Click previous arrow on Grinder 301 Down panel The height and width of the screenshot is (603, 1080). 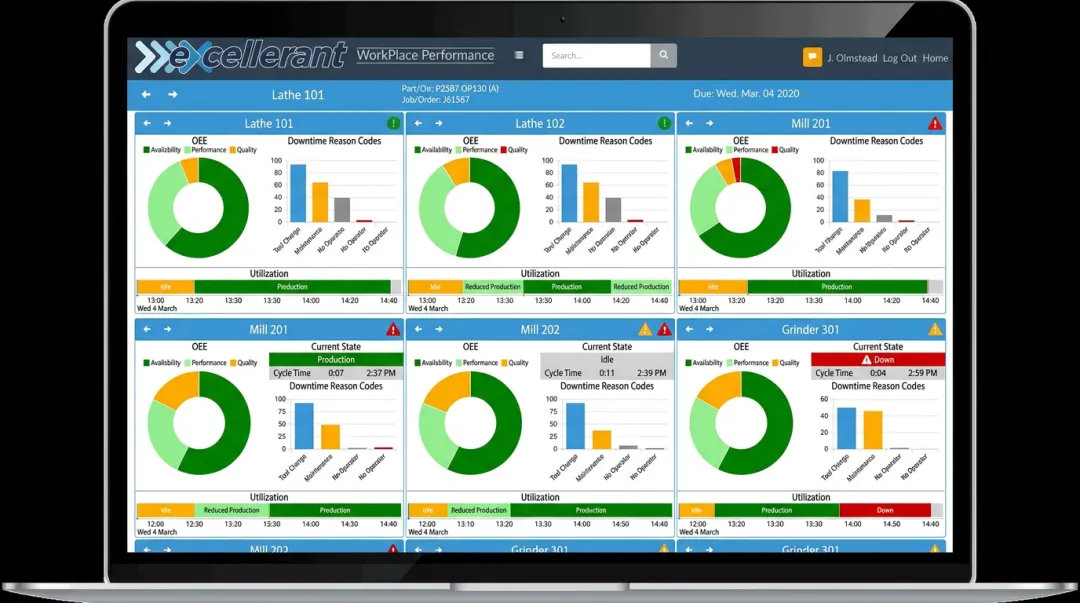689,329
